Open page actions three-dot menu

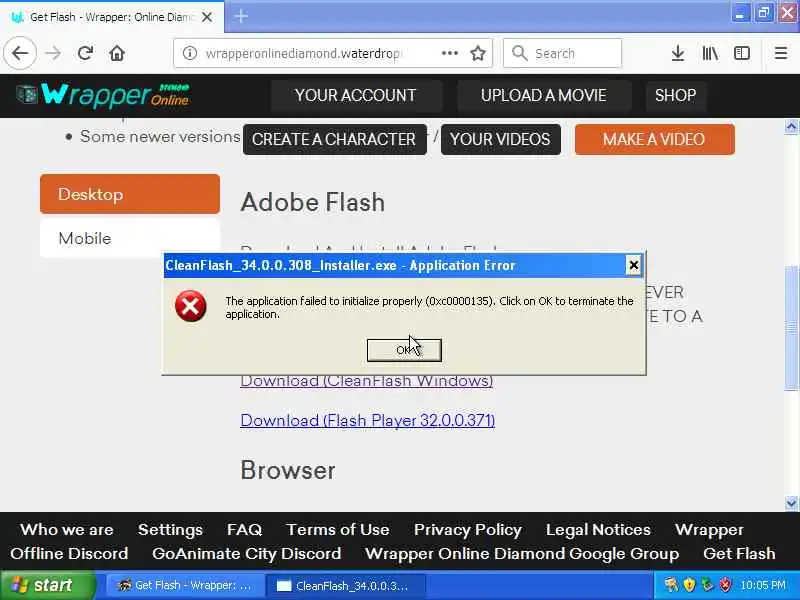449,53
